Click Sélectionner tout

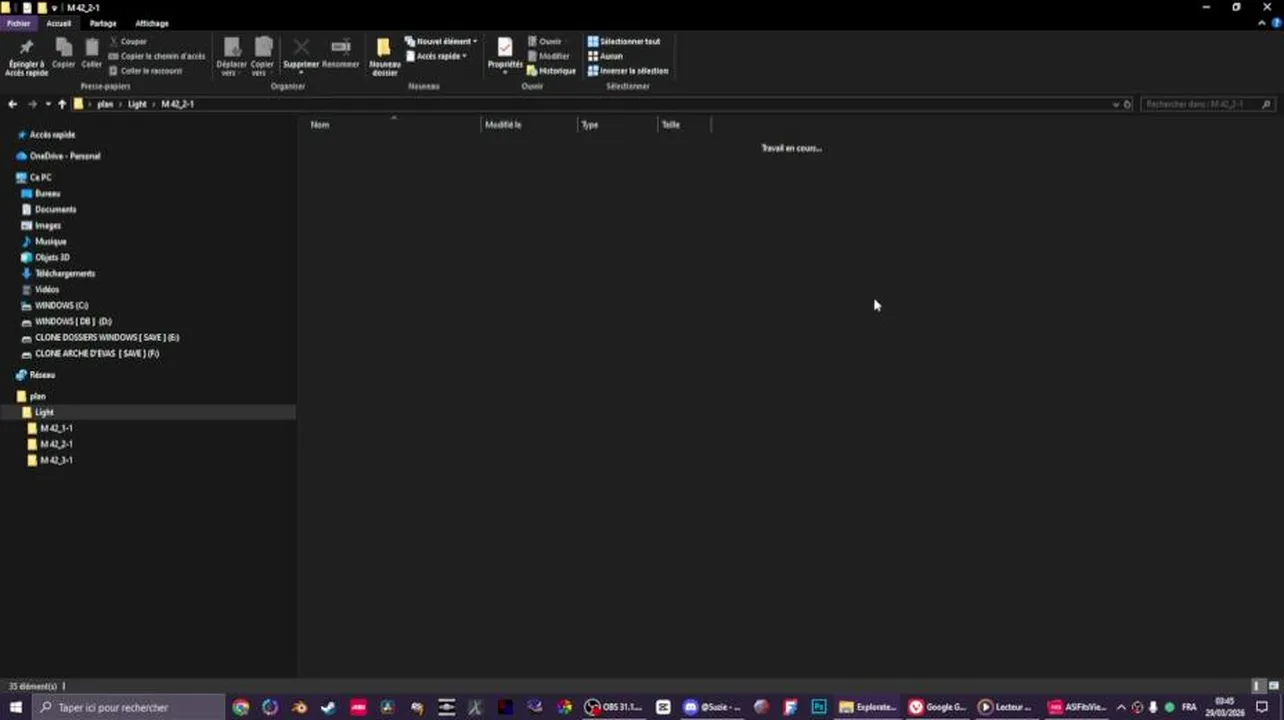click(623, 42)
